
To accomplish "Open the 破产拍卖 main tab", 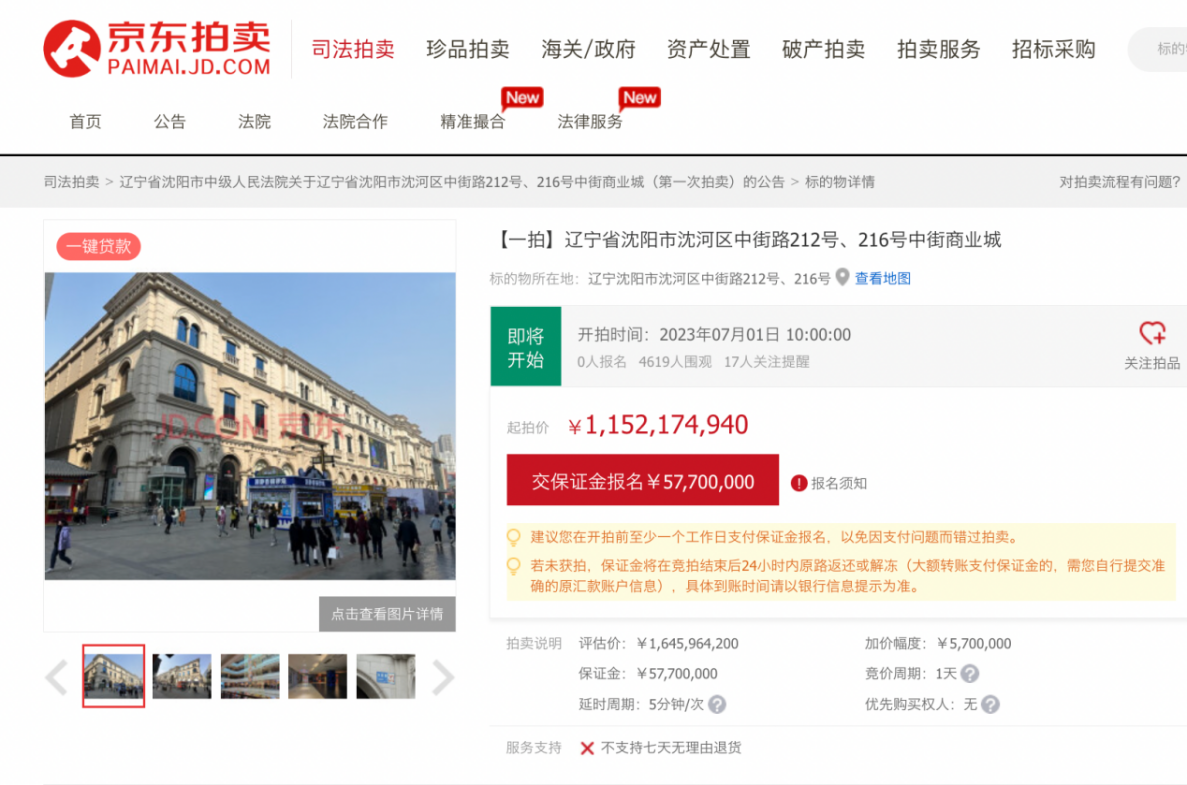I will click(x=823, y=49).
